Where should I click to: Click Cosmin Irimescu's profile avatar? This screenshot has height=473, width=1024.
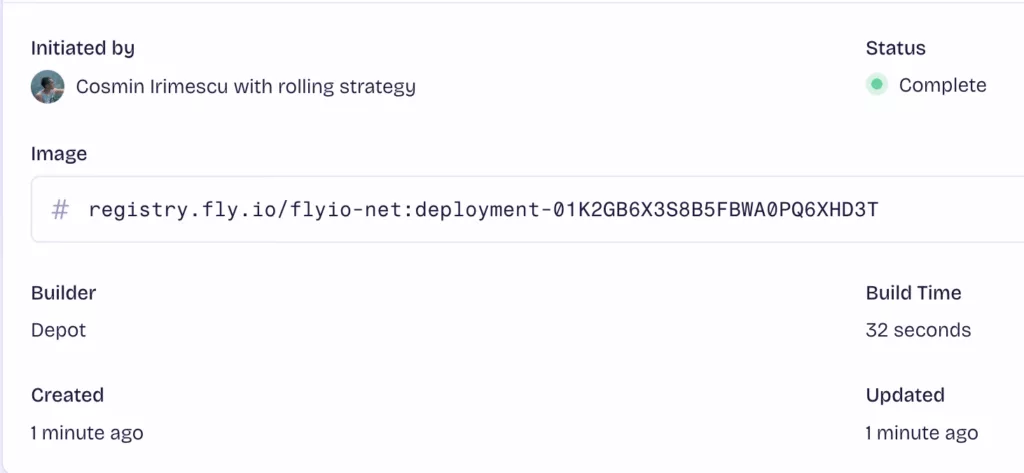48,87
